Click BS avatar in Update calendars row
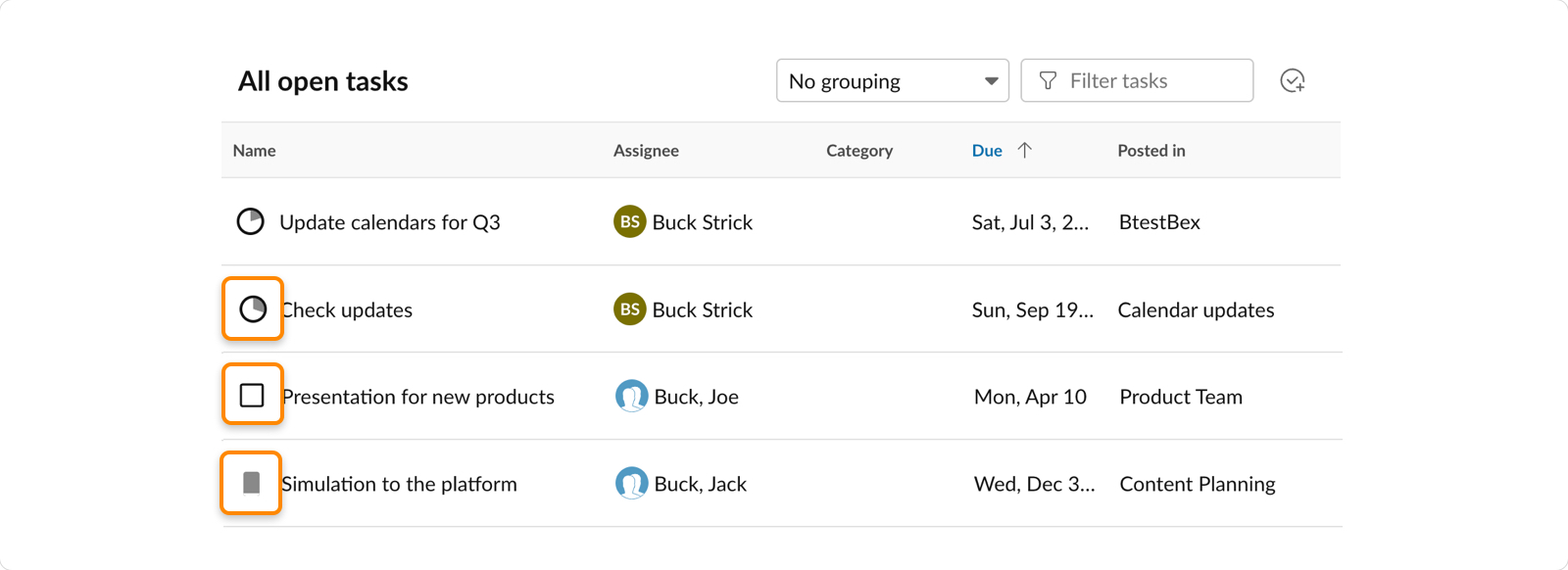Screen dimensions: 1568x570 630,221
